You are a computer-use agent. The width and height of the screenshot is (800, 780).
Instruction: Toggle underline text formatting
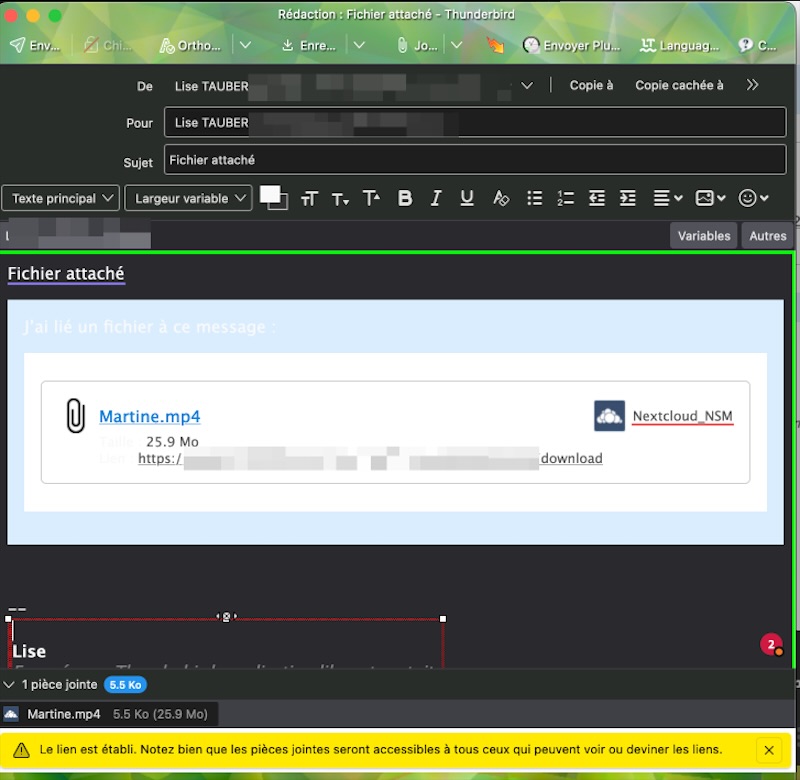[466, 198]
